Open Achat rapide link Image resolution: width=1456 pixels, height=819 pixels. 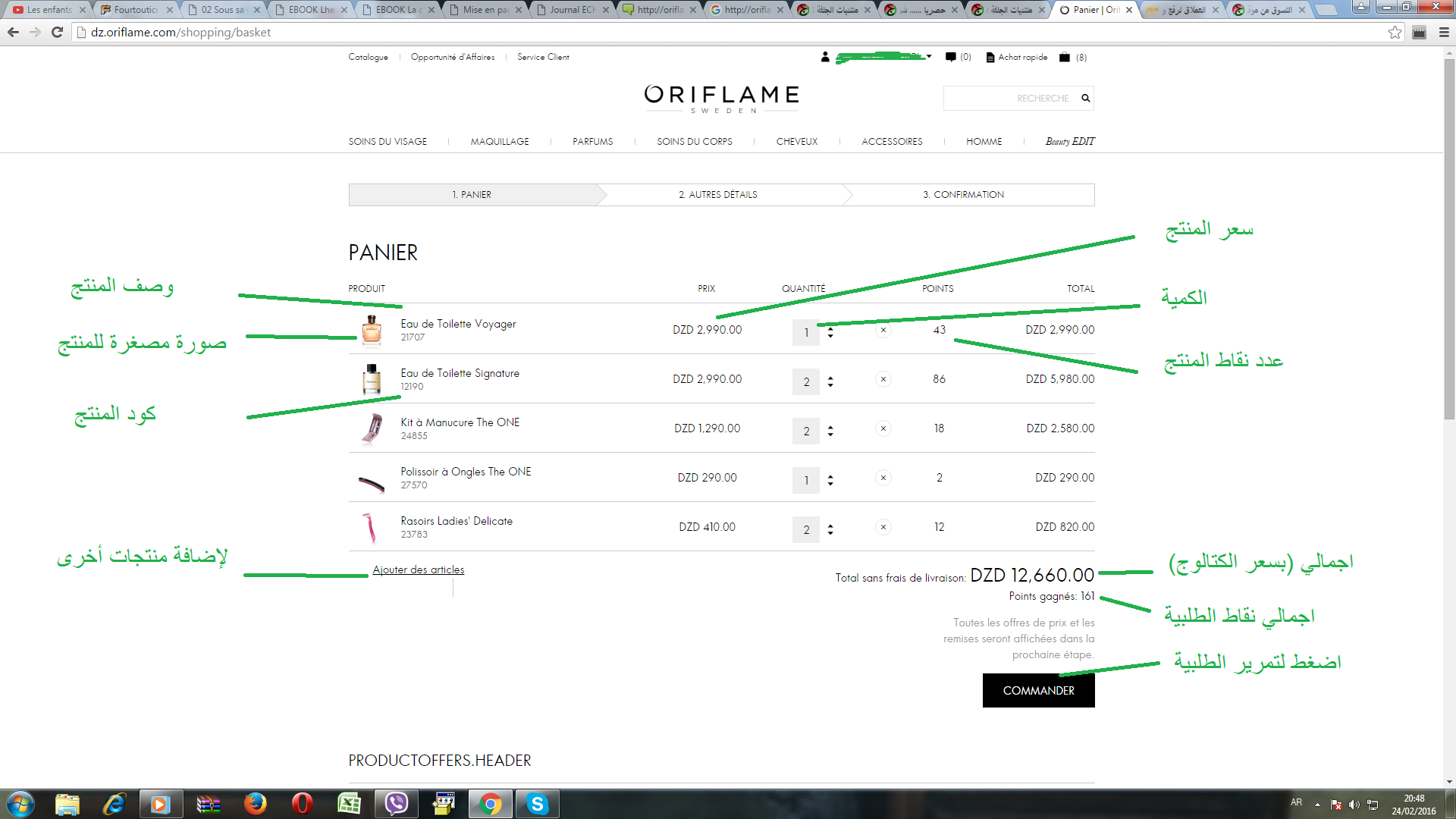pos(1016,57)
